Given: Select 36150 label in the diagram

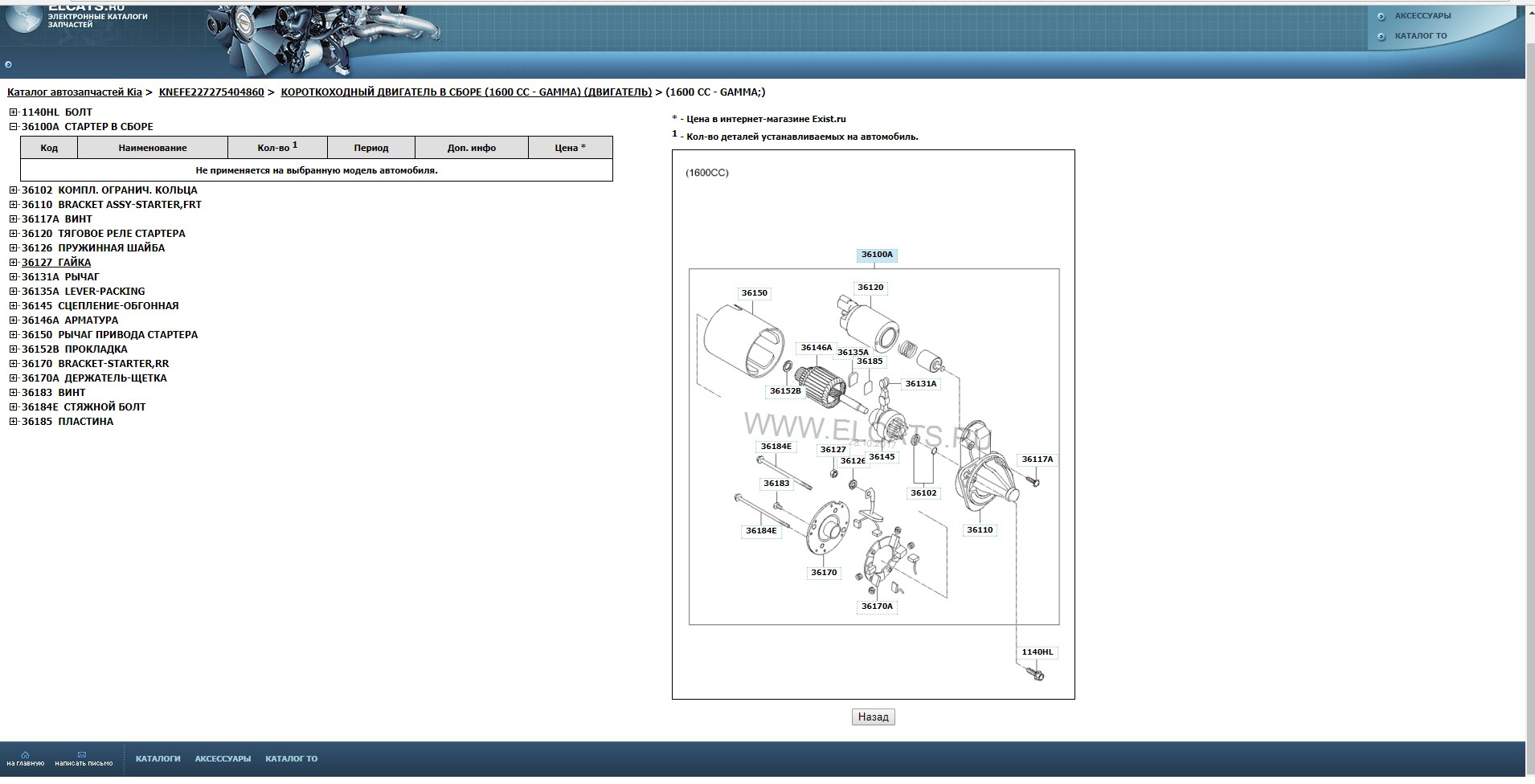Looking at the screenshot, I should click(x=754, y=293).
